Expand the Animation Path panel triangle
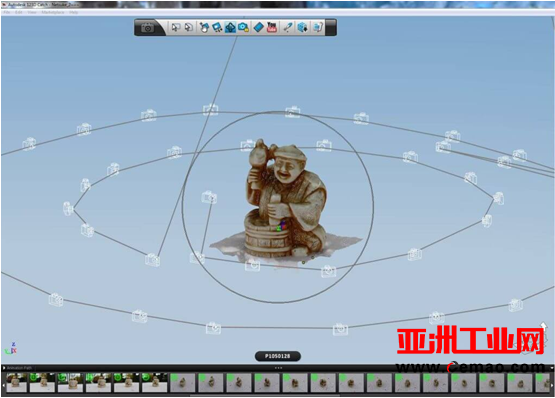The width and height of the screenshot is (555, 398). pos(4,368)
